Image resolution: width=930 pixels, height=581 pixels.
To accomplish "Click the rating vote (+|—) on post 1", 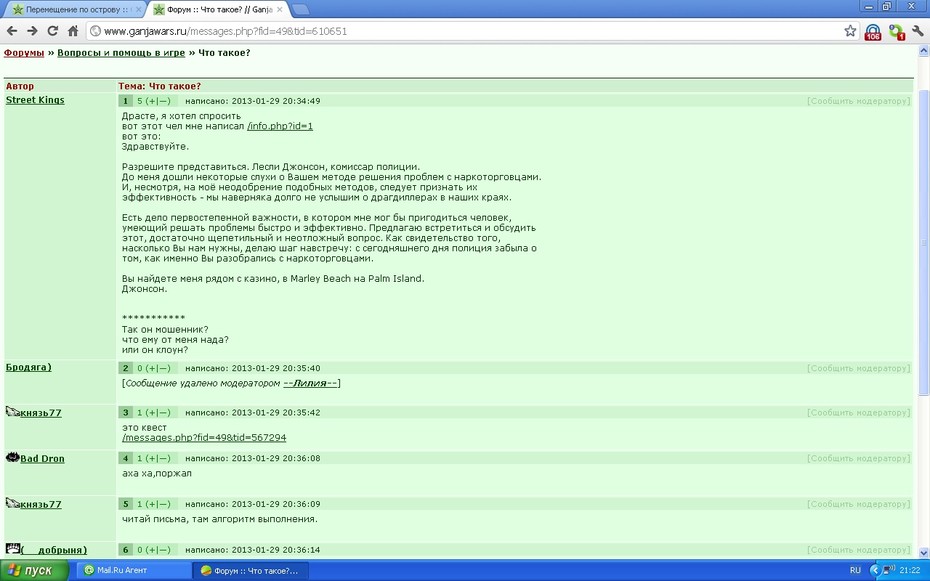I will (157, 101).
